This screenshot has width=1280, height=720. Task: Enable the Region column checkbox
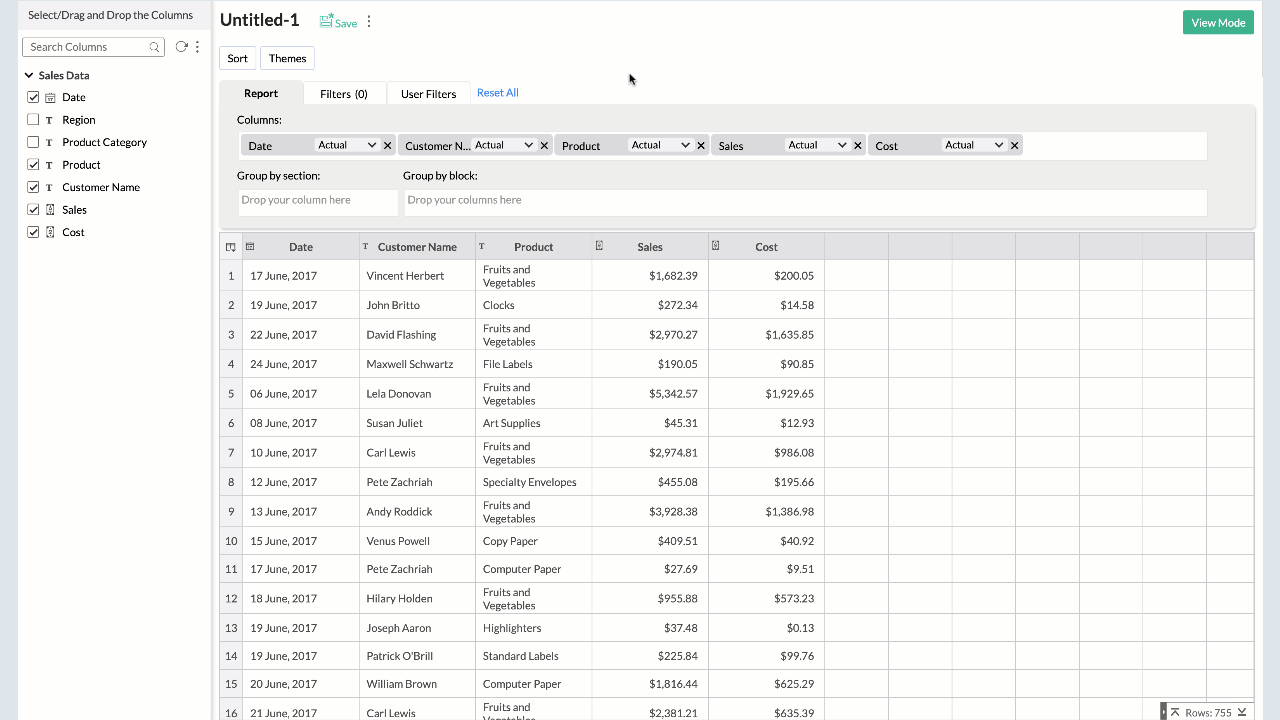(33, 119)
